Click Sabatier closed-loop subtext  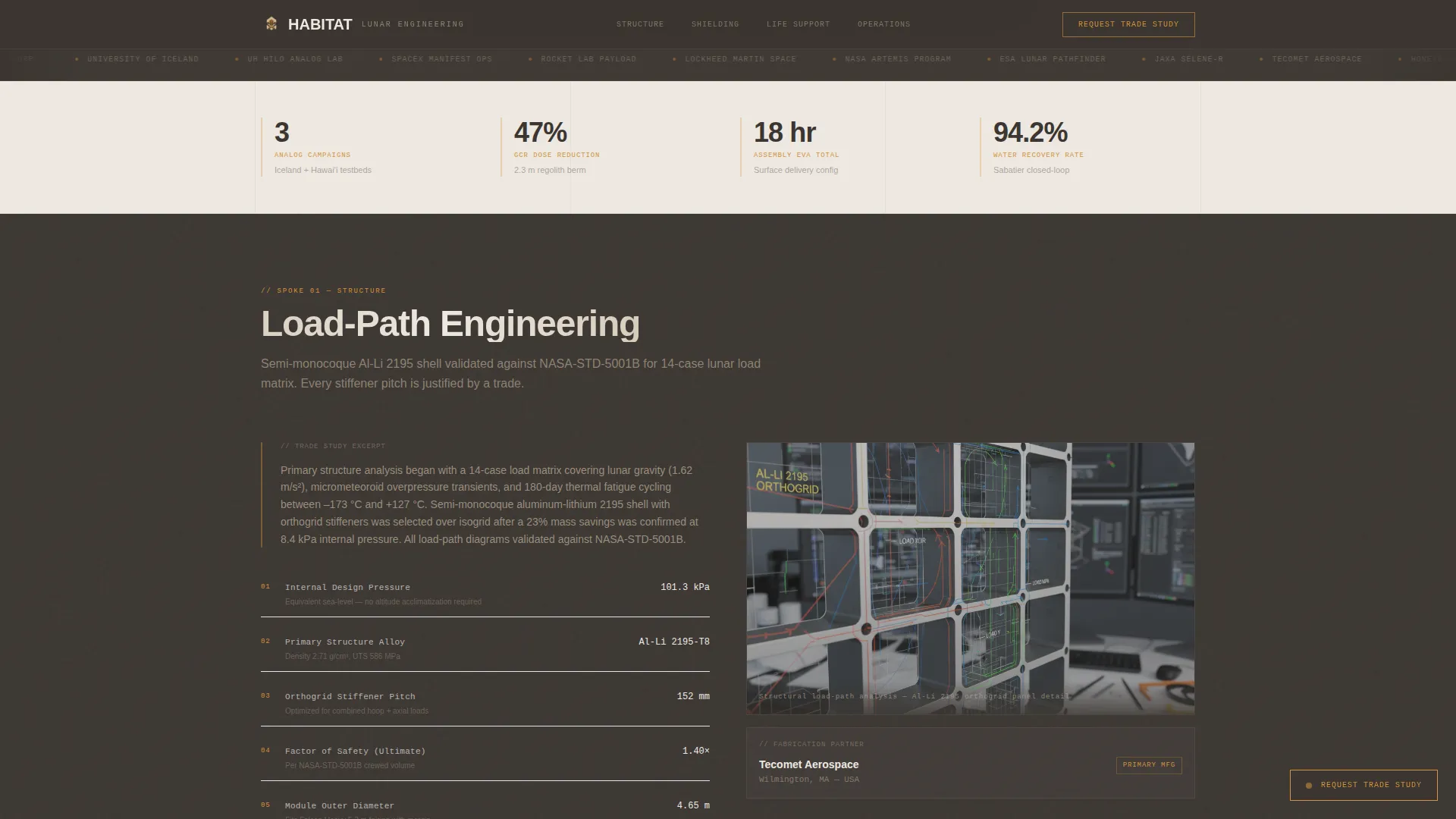pos(1031,170)
